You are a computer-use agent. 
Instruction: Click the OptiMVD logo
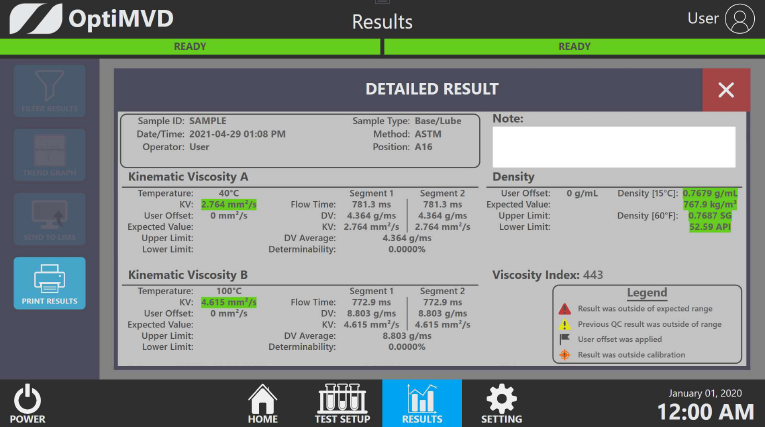click(x=91, y=19)
